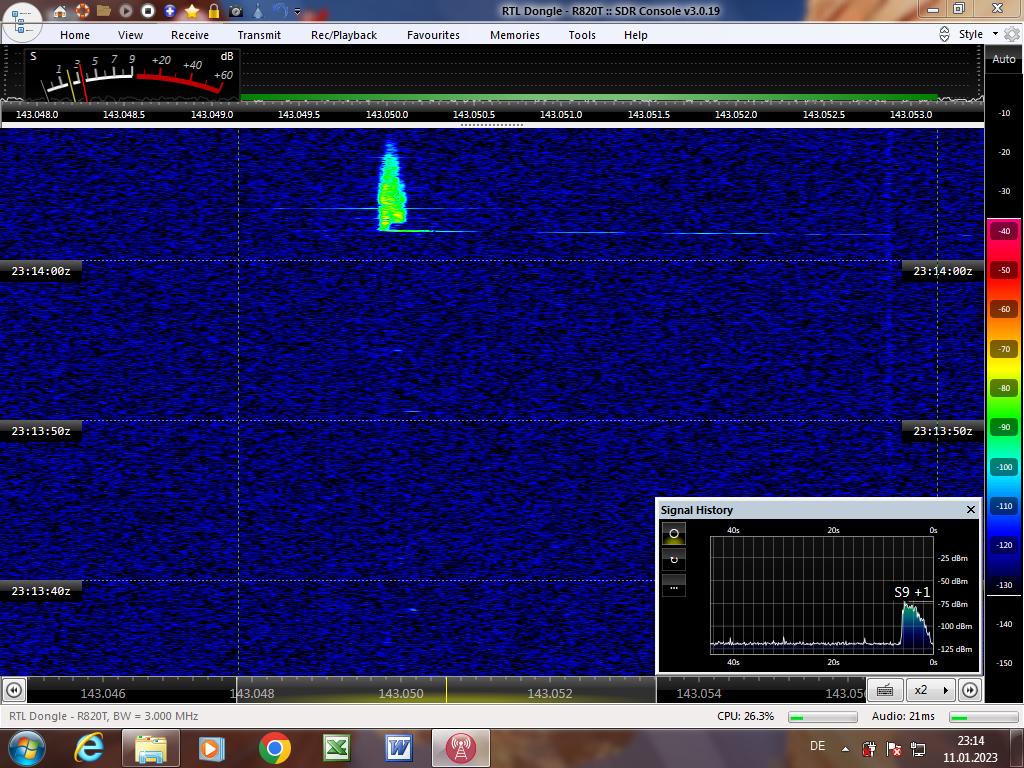Screen dimensions: 1024x768
Task: Click the blue cone icon in quick toolbar
Action: (258, 11)
